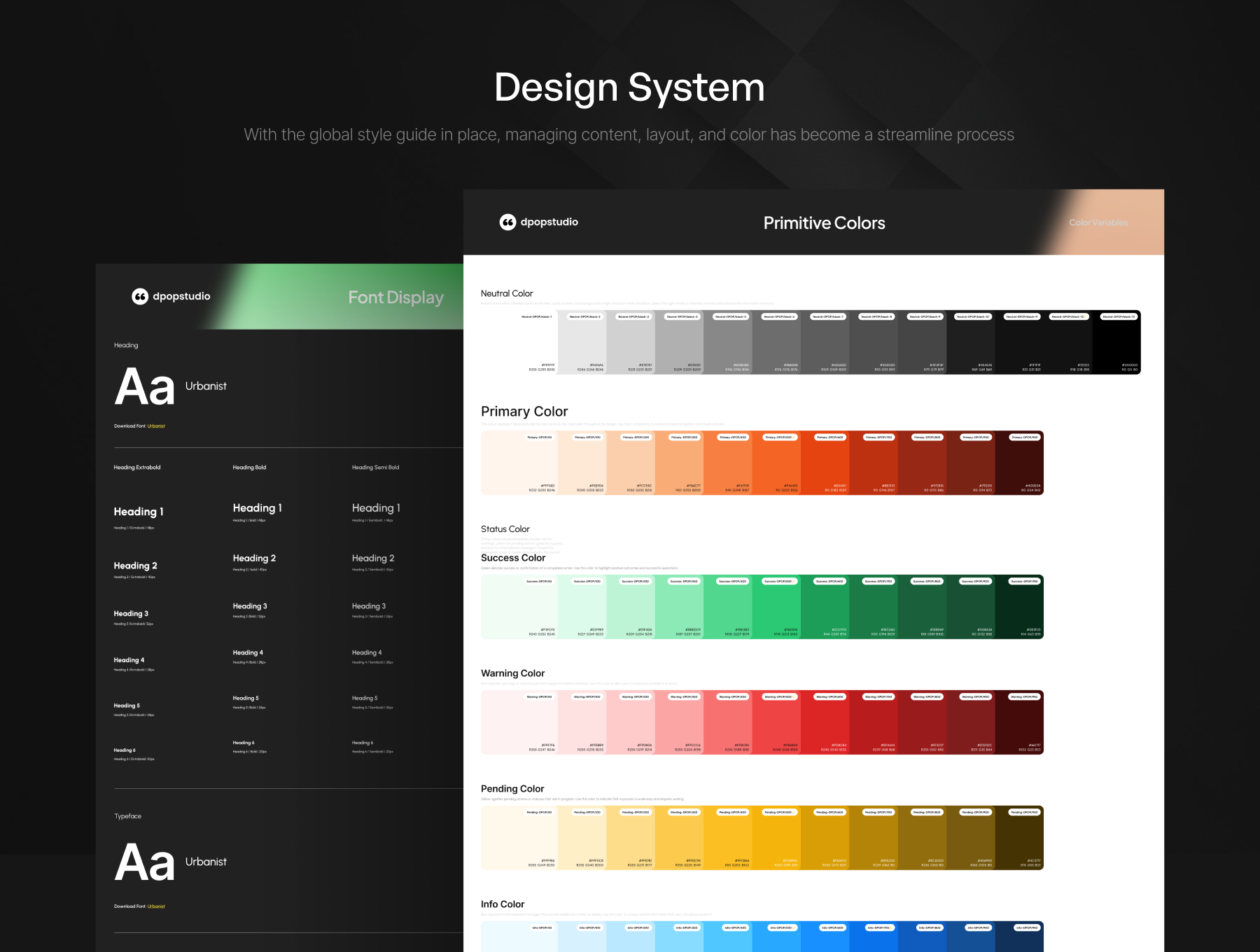Click the Semibold Heading 6 sample
The height and width of the screenshot is (952, 1260).
coord(363,743)
